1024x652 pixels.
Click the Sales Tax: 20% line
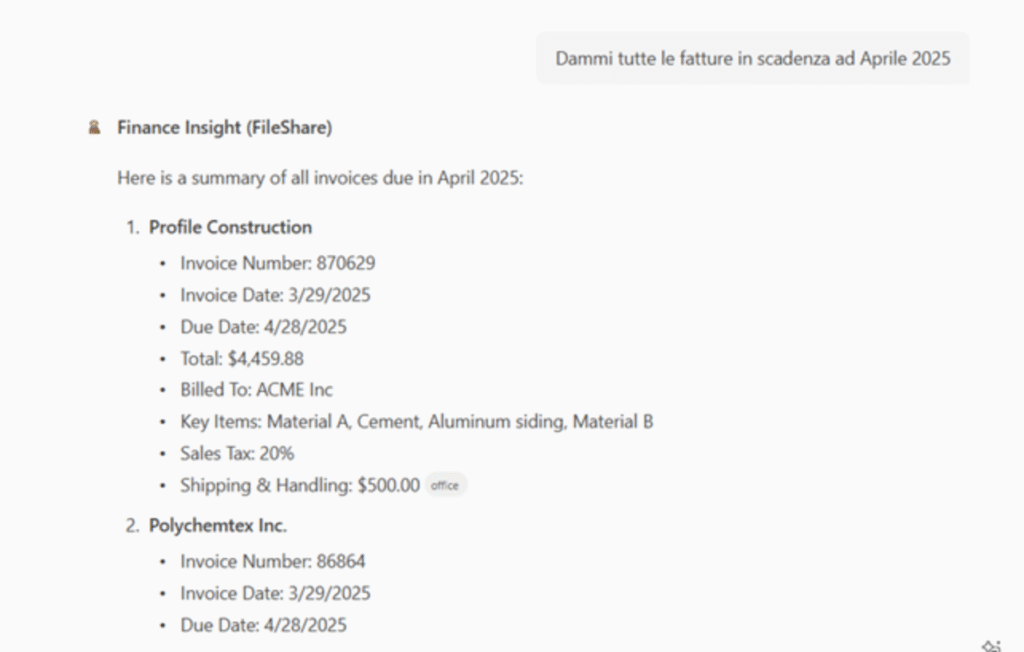237,454
